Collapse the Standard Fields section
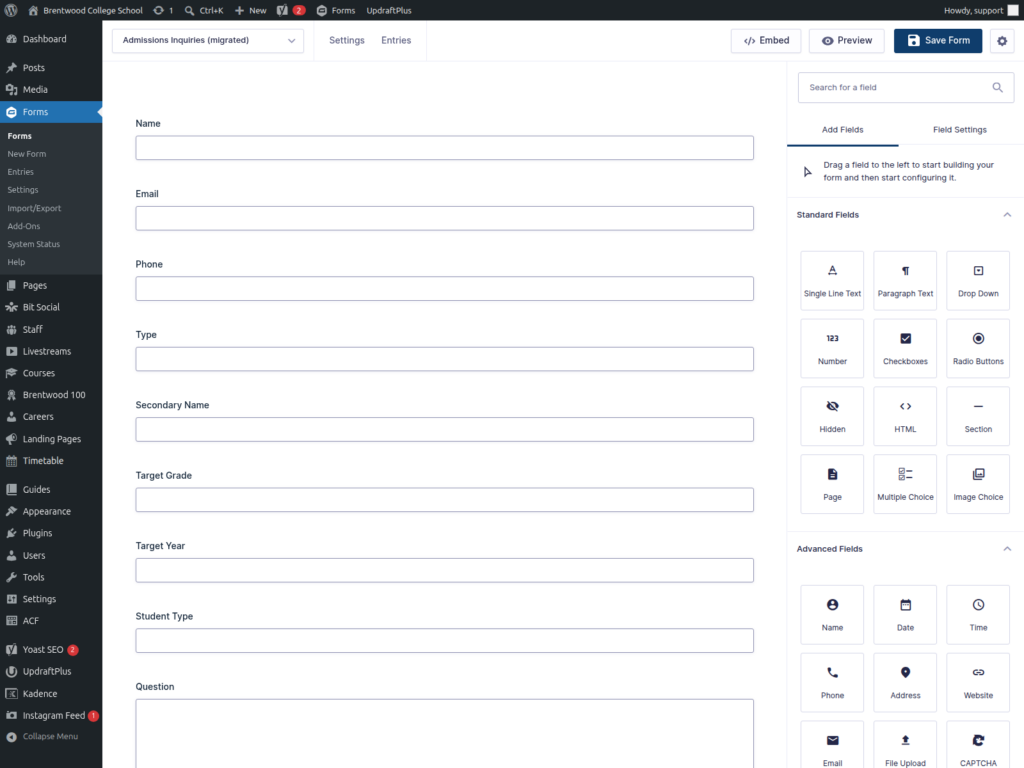The width and height of the screenshot is (1024, 768). tap(1007, 215)
